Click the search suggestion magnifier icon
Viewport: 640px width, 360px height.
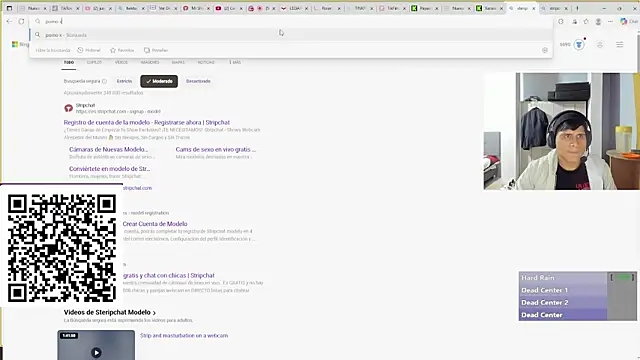pos(38,35)
